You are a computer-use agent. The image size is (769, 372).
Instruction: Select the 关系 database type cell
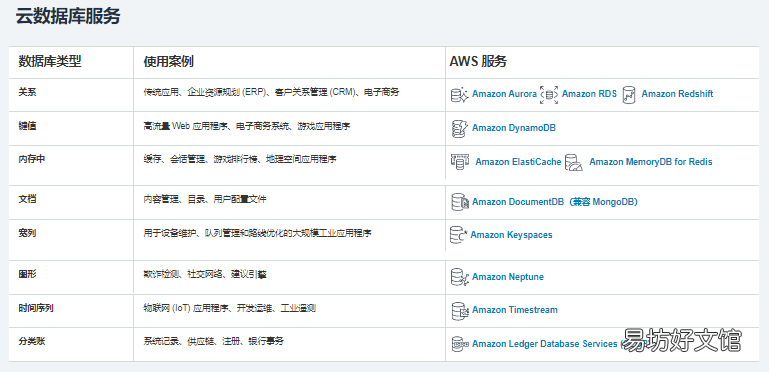click(27, 92)
